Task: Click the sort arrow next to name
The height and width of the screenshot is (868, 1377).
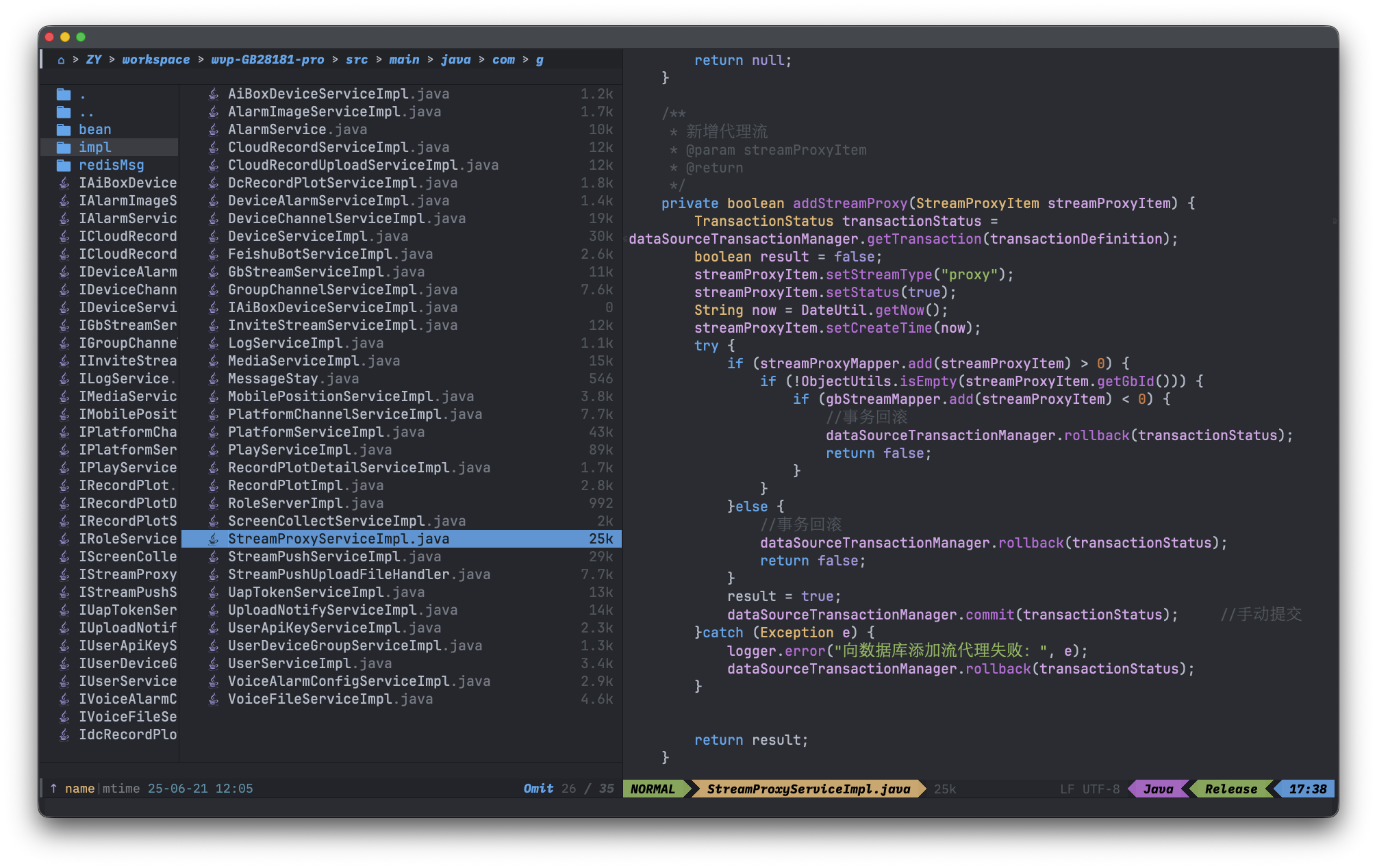Action: click(x=53, y=788)
